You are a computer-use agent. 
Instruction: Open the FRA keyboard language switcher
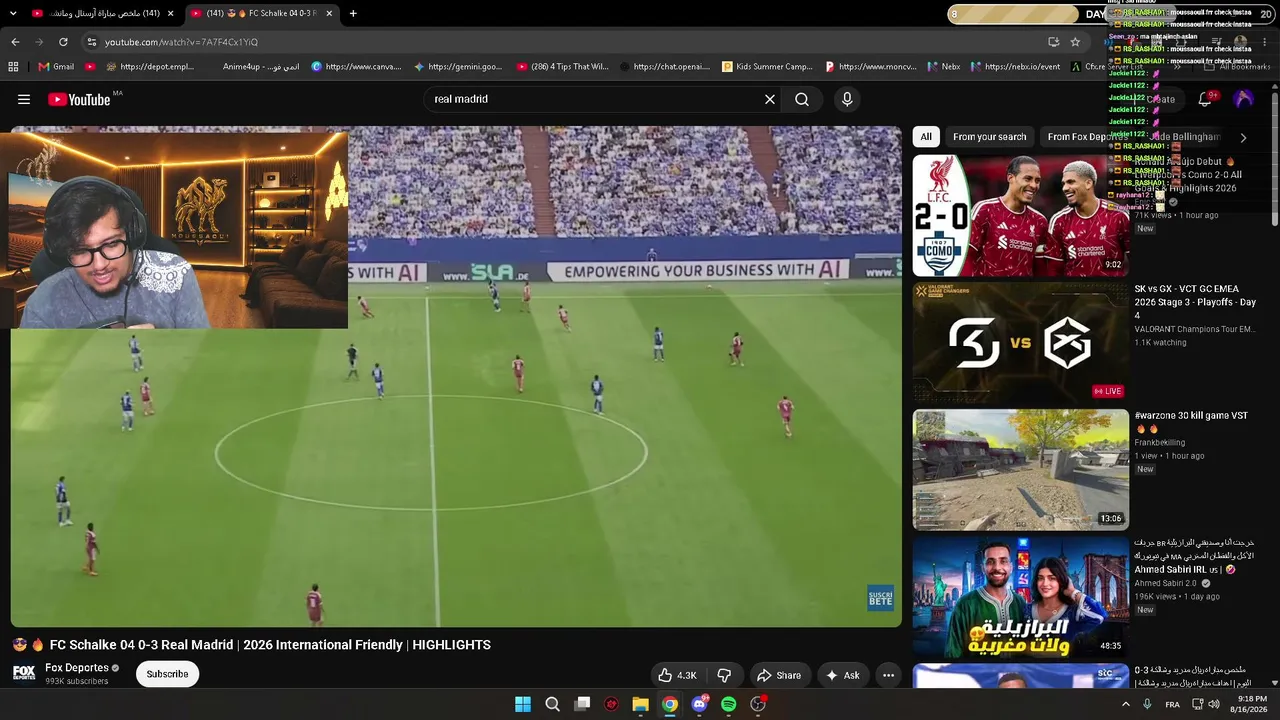pyautogui.click(x=1172, y=704)
